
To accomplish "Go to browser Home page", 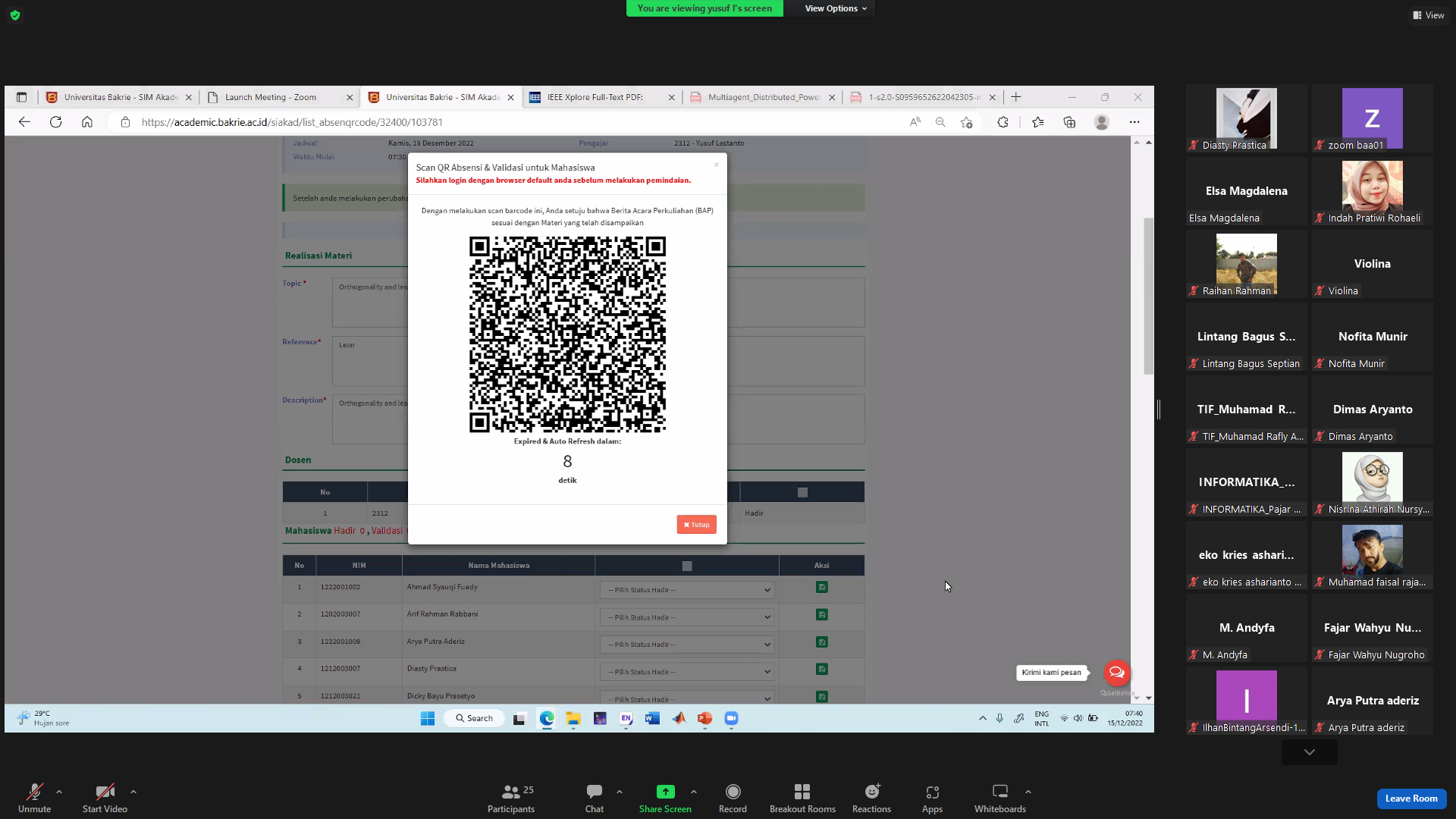I will [87, 122].
